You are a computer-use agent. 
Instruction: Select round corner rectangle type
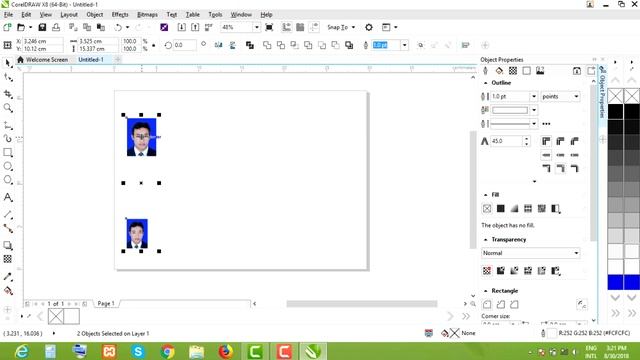487,304
